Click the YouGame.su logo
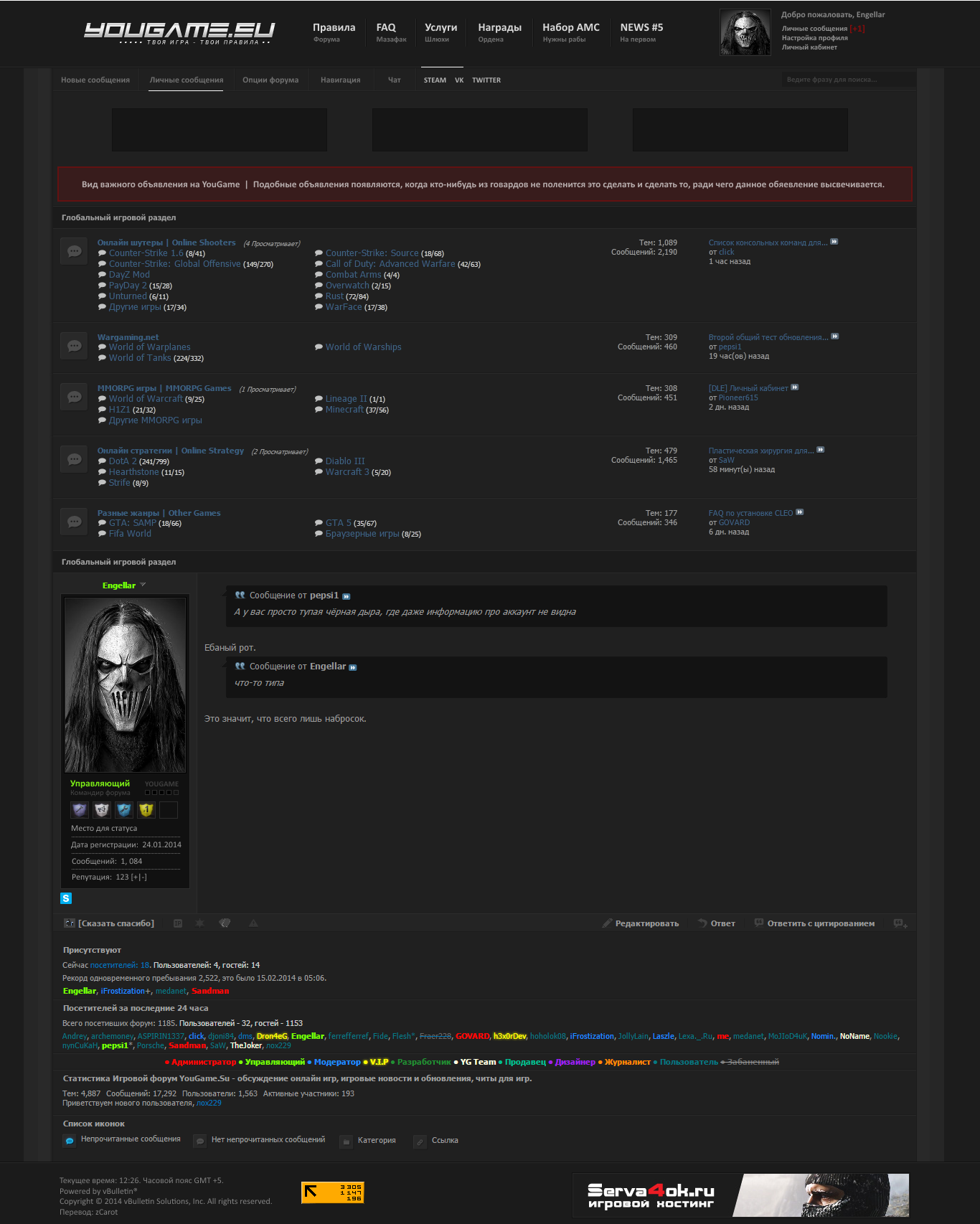The height and width of the screenshot is (1224, 980). pos(179,32)
